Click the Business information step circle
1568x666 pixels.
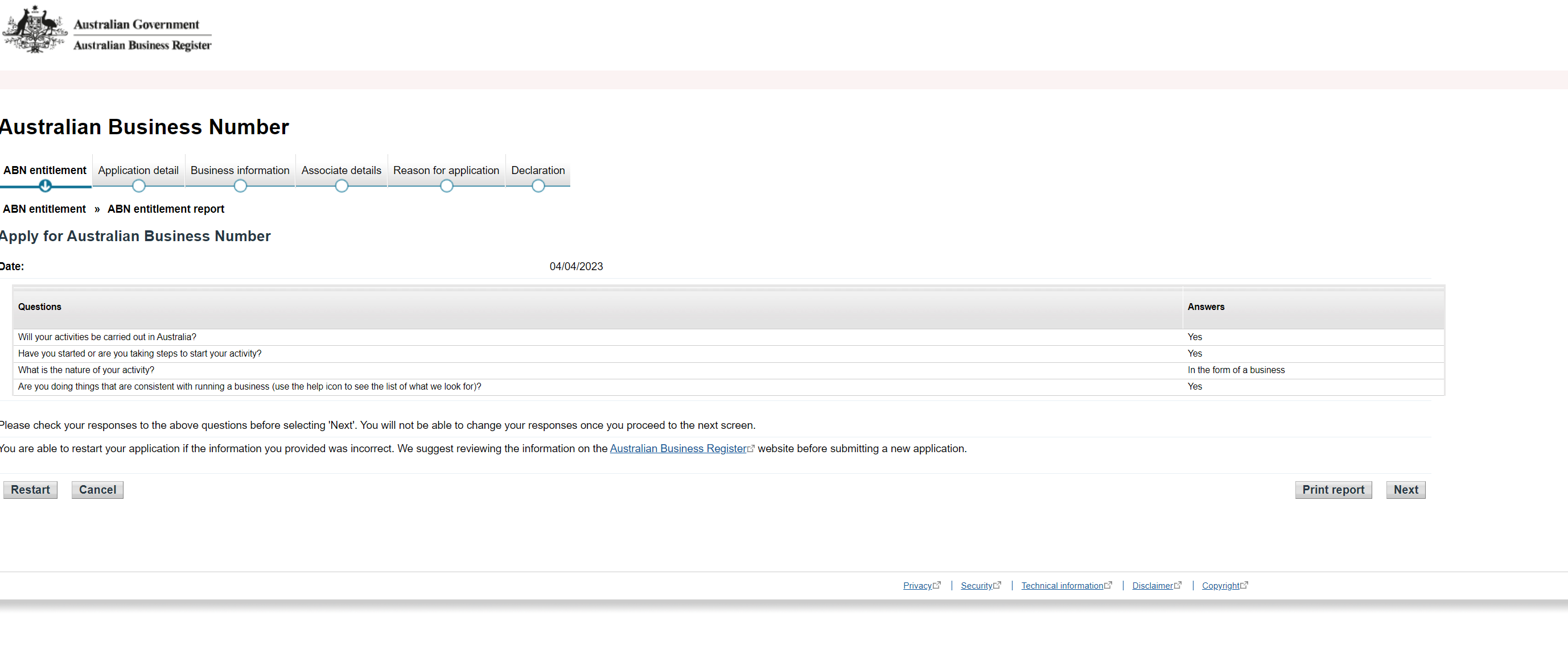click(x=240, y=185)
